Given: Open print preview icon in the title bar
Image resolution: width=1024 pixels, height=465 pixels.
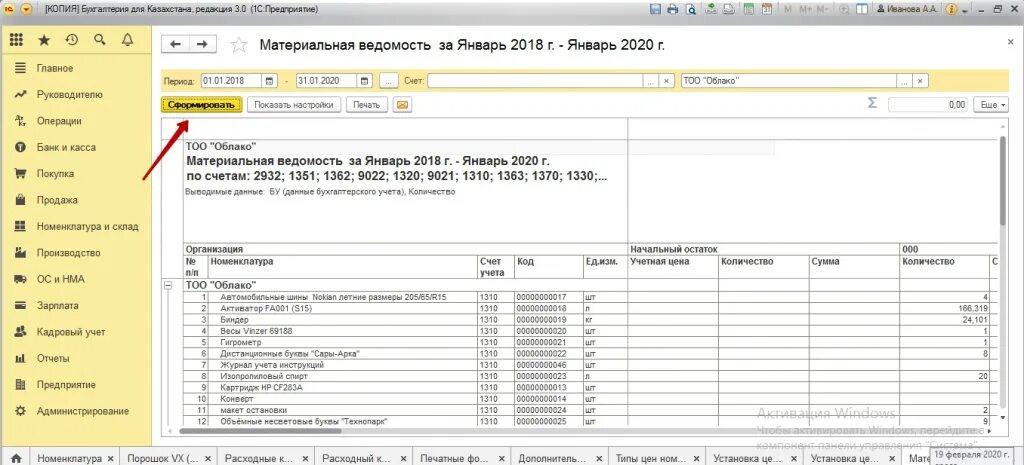Looking at the screenshot, I should [x=690, y=9].
